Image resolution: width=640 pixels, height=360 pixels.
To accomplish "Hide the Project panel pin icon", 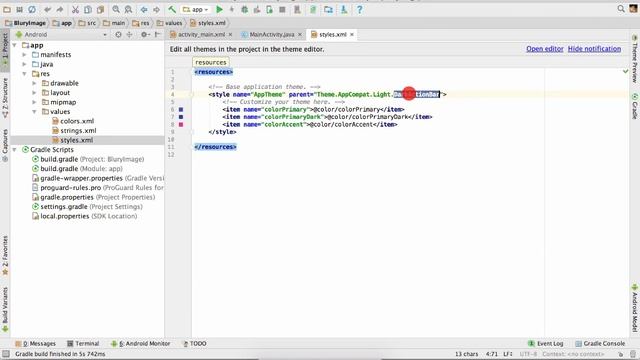I will (x=158, y=35).
